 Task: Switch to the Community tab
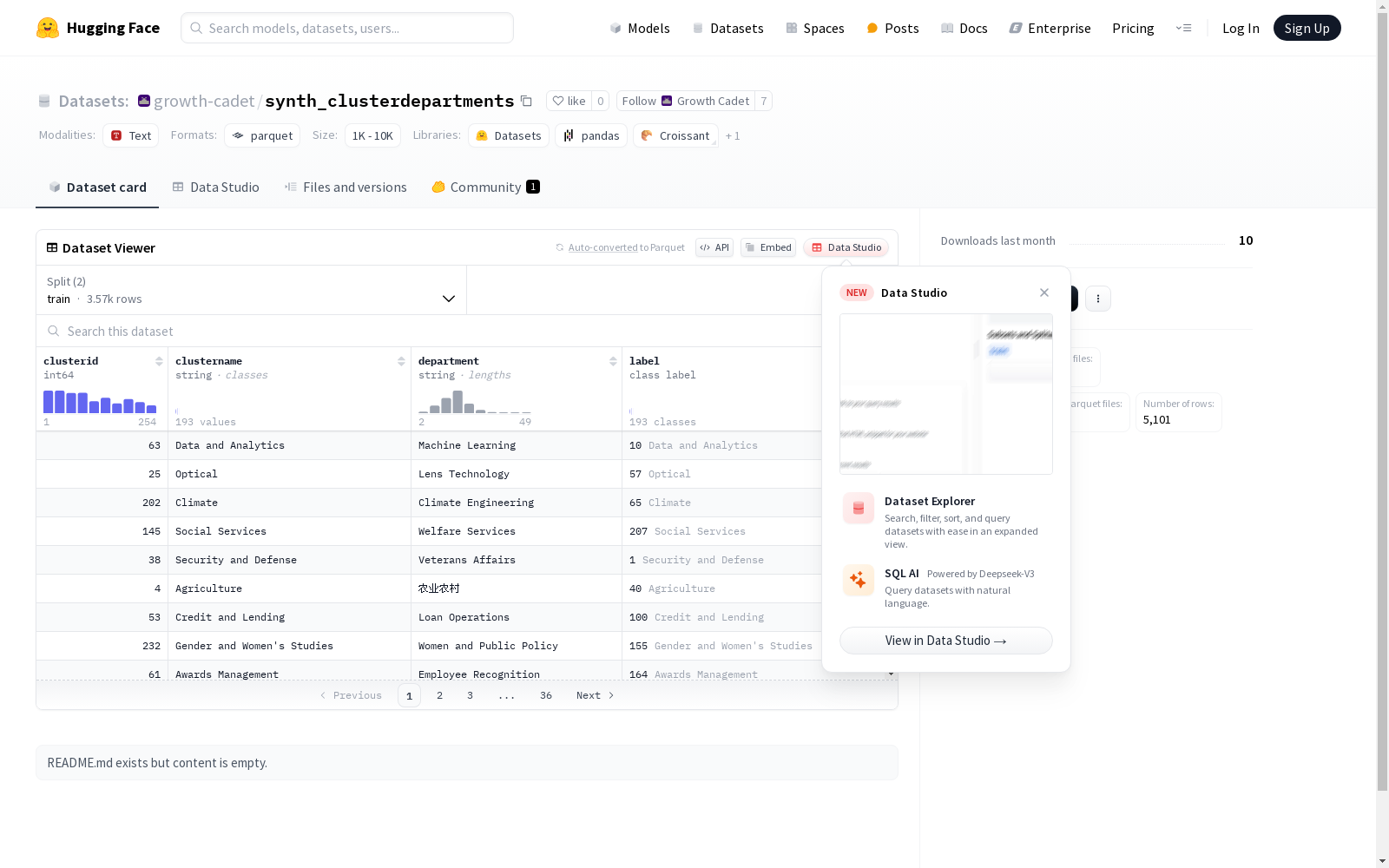[485, 187]
